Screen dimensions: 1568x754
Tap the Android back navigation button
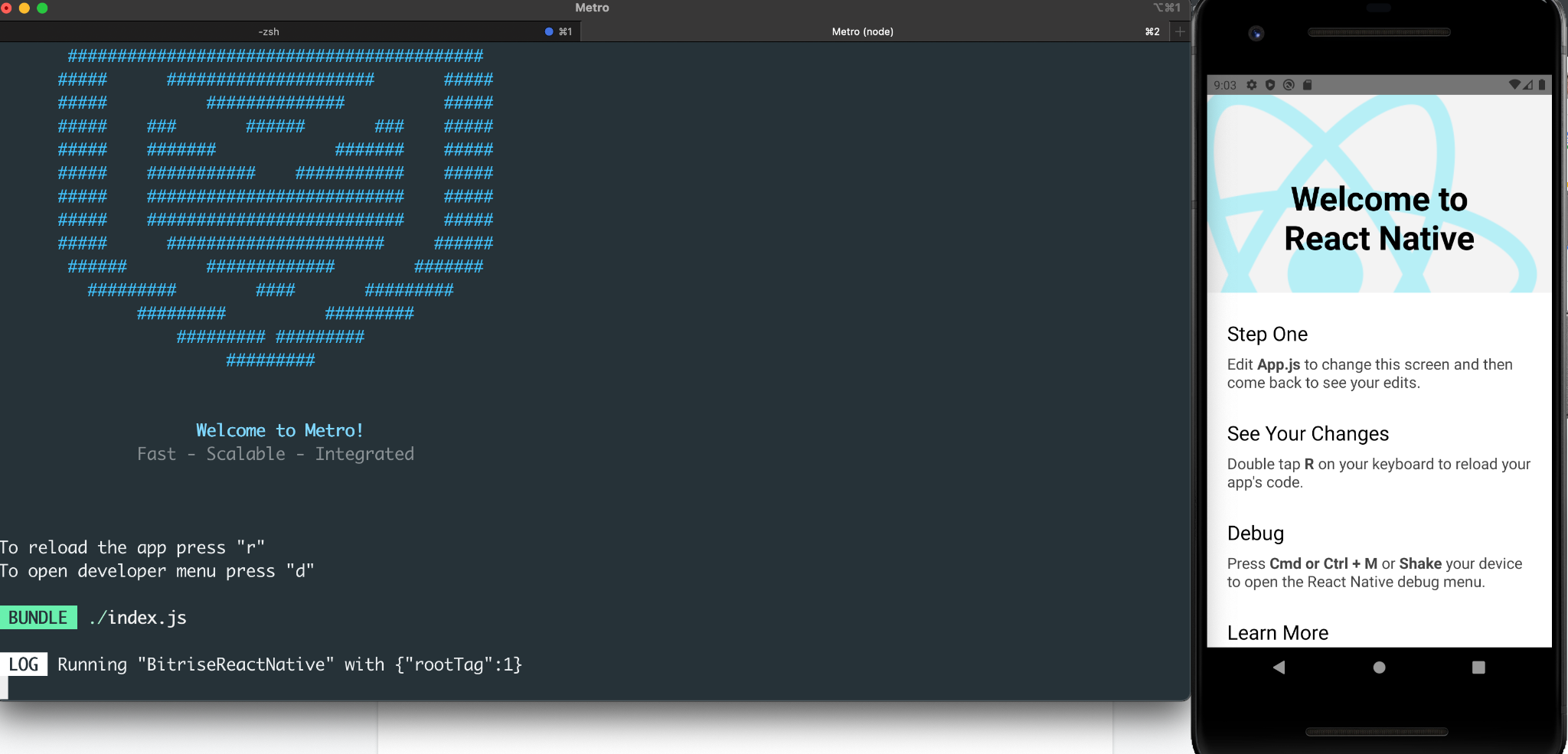coord(1279,668)
